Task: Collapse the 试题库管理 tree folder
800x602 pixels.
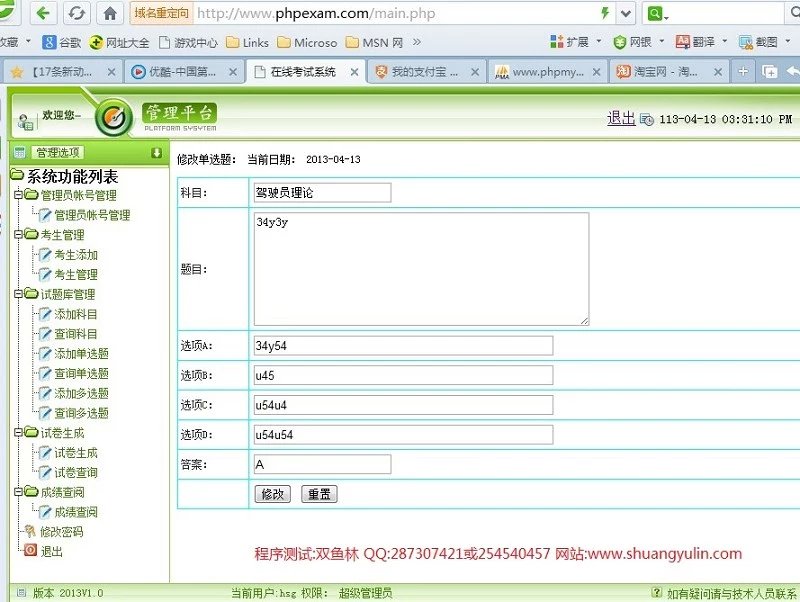Action: pyautogui.click(x=18, y=293)
